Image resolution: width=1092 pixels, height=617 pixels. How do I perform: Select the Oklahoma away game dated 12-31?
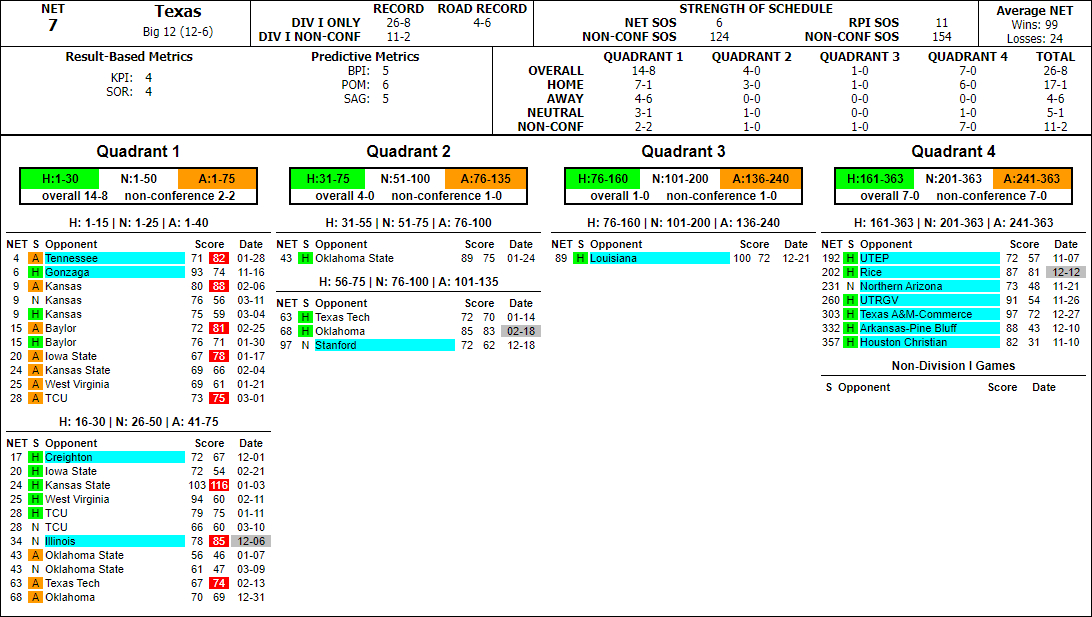(x=138, y=597)
